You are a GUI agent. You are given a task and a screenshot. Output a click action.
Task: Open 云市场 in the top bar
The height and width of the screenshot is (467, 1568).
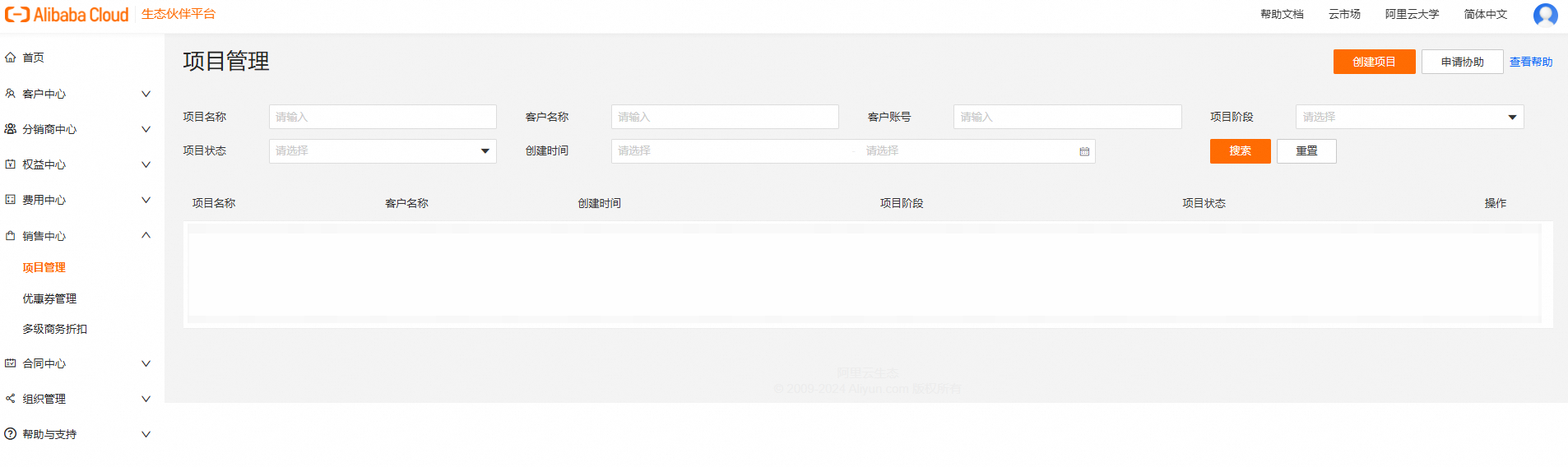coord(1344,14)
